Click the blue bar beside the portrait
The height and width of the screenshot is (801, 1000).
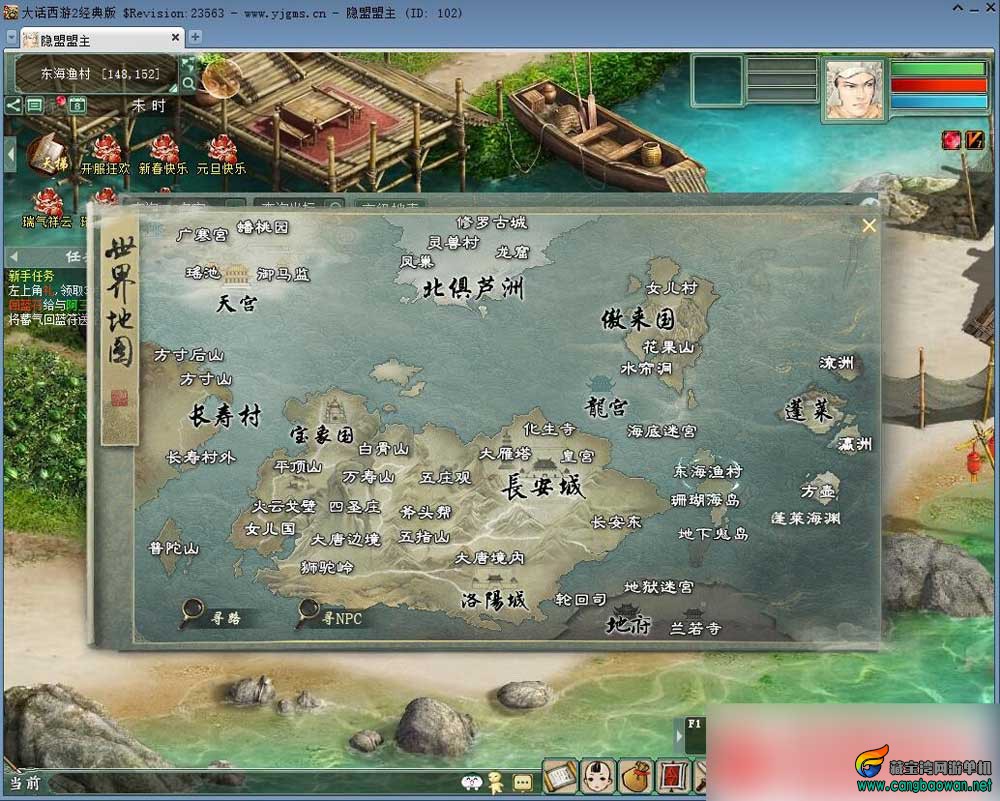pos(938,101)
